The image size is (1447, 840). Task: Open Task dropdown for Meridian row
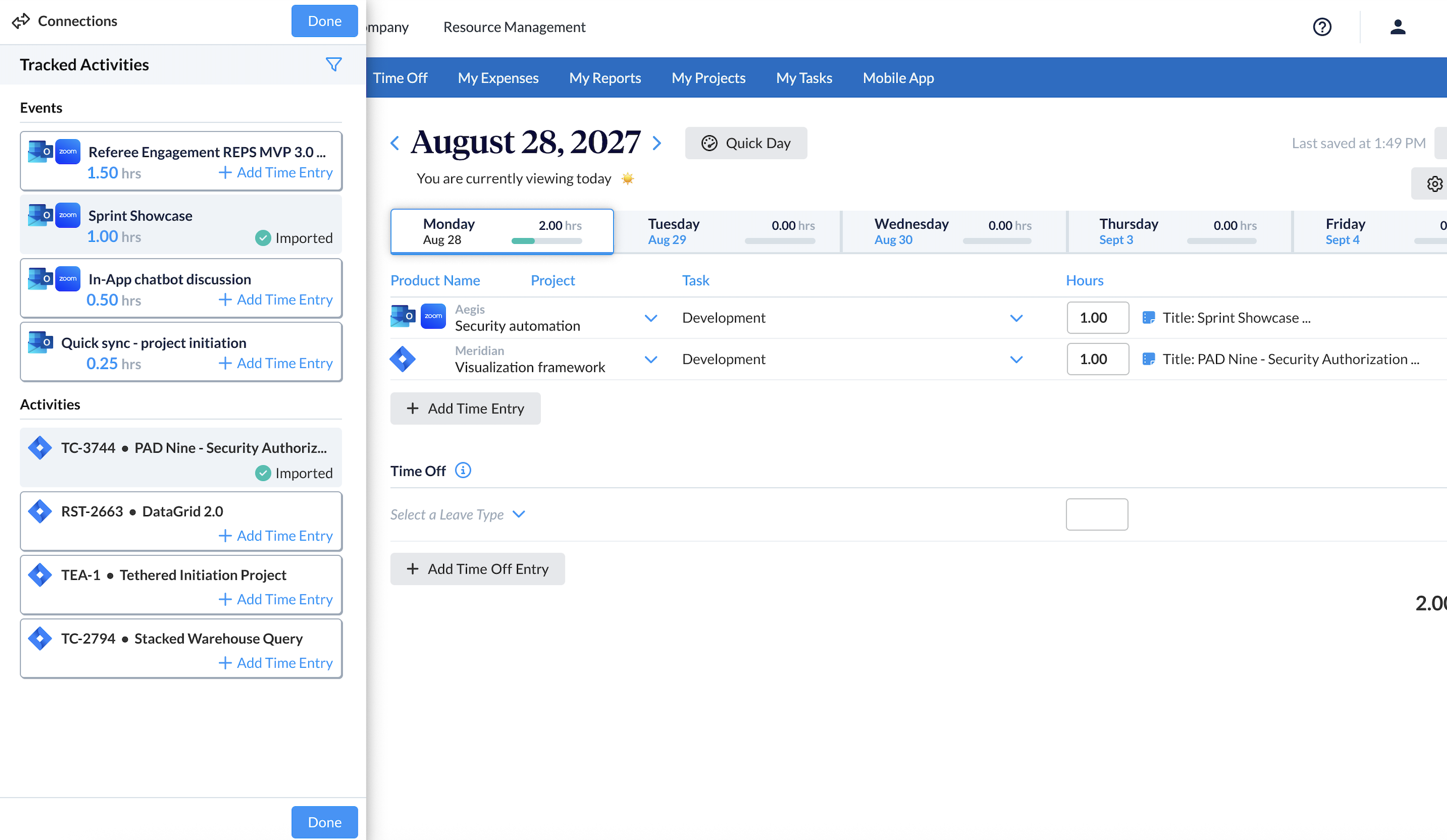click(1016, 359)
